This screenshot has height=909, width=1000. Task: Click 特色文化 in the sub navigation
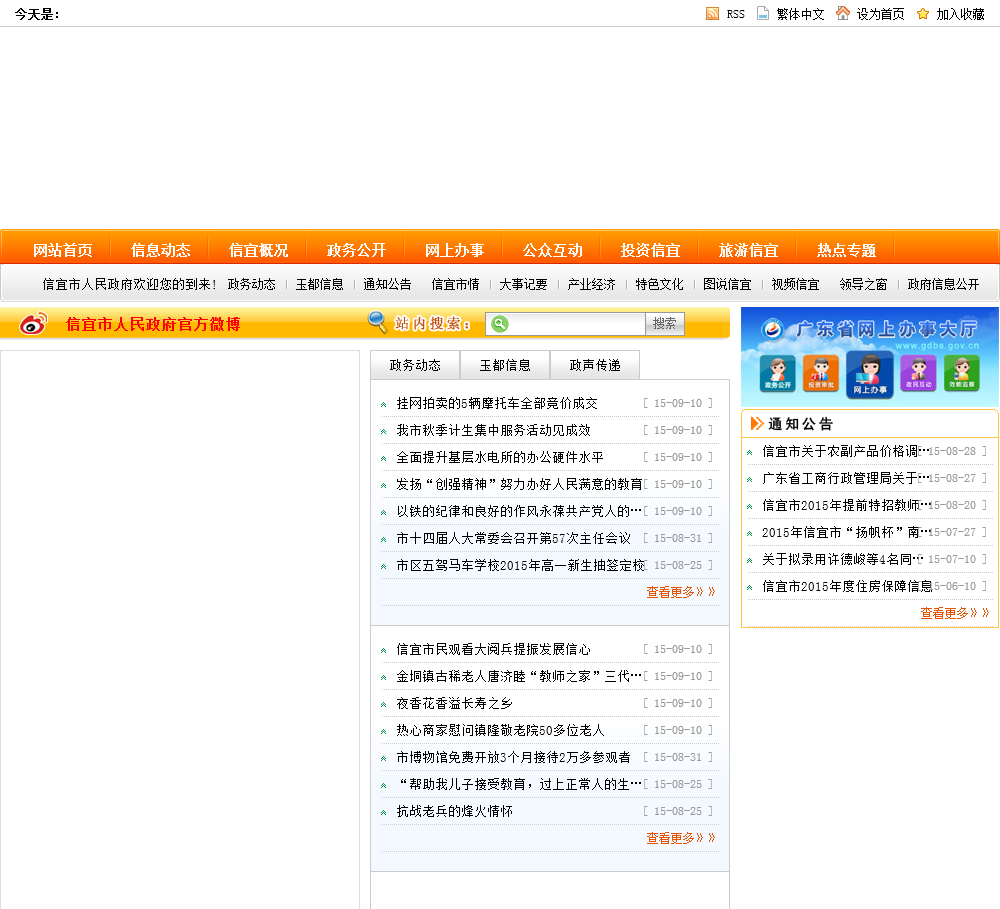coord(659,284)
